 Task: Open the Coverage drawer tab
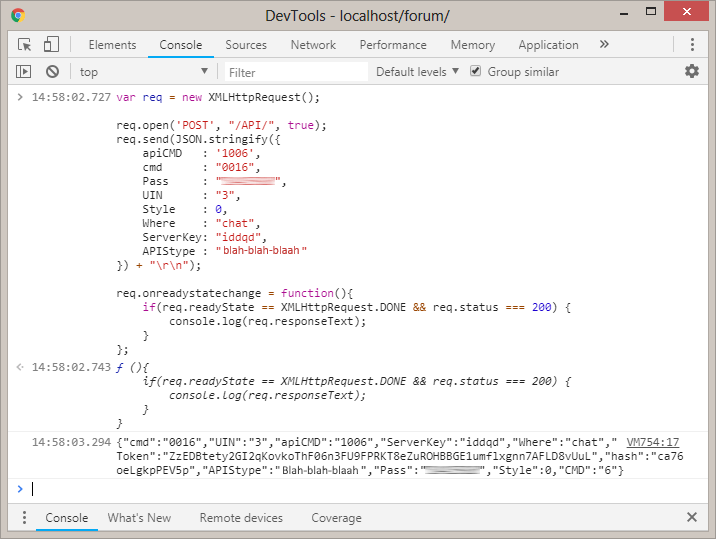(336, 518)
